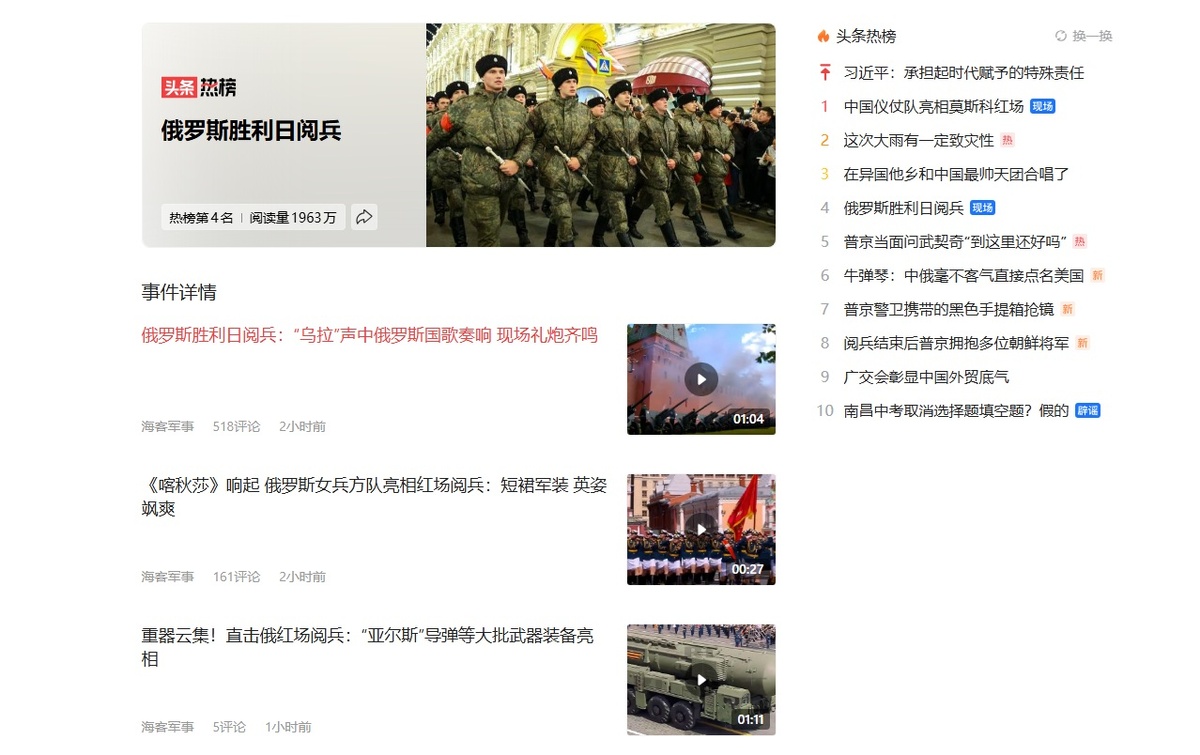This screenshot has width=1200, height=755.
Task: Click the share arrow icon in banner
Action: click(364, 217)
